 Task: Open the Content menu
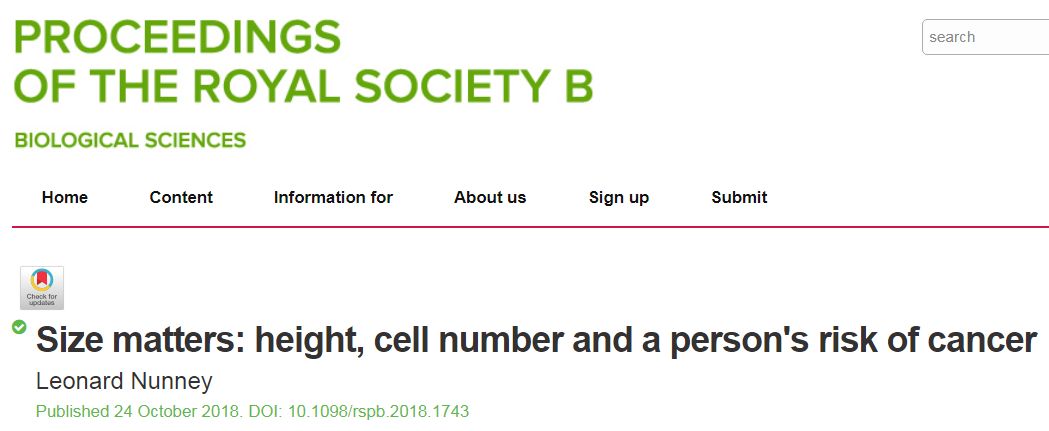click(181, 197)
